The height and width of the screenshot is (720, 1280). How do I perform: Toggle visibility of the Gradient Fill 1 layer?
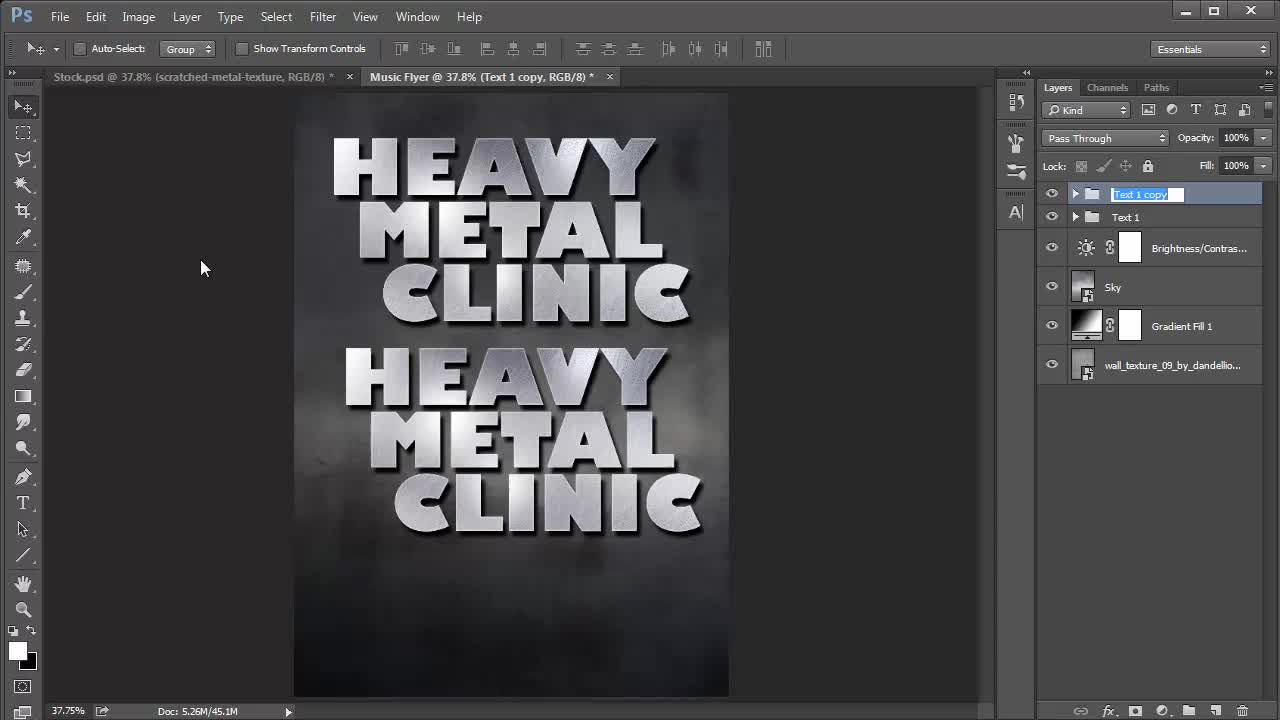1051,326
